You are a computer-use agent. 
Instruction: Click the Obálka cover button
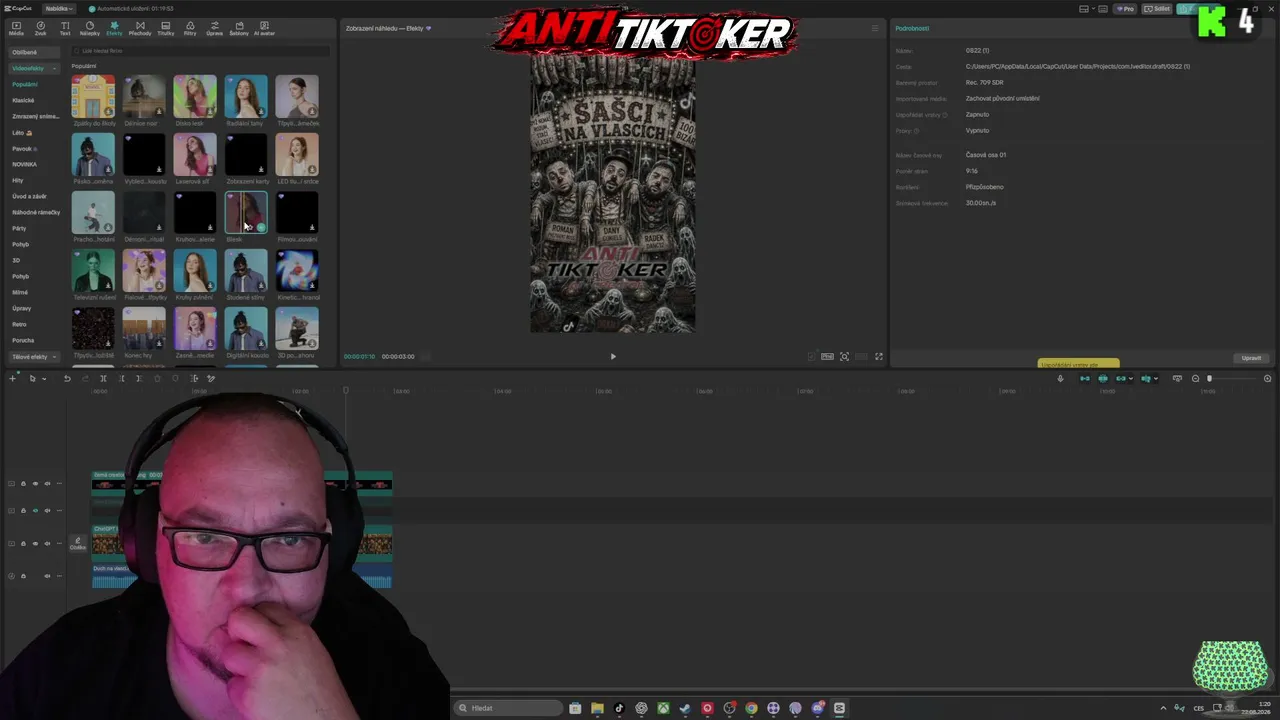pyautogui.click(x=77, y=543)
